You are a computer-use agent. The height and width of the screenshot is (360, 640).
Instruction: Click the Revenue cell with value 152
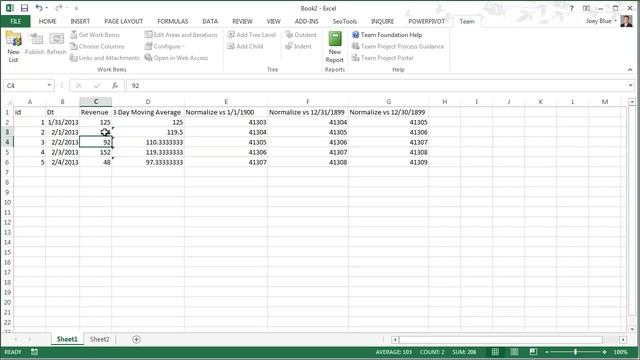coord(96,152)
